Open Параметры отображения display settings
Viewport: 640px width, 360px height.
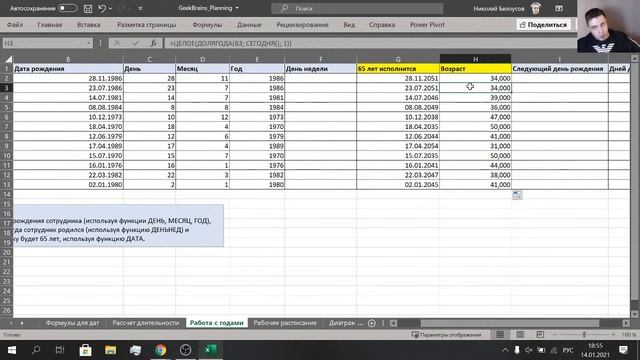click(446, 335)
